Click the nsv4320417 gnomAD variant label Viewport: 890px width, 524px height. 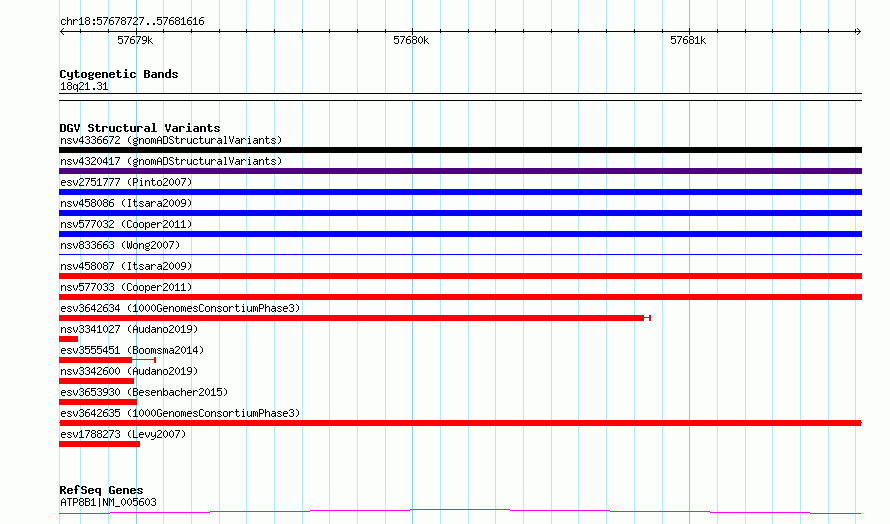pyautogui.click(x=171, y=161)
